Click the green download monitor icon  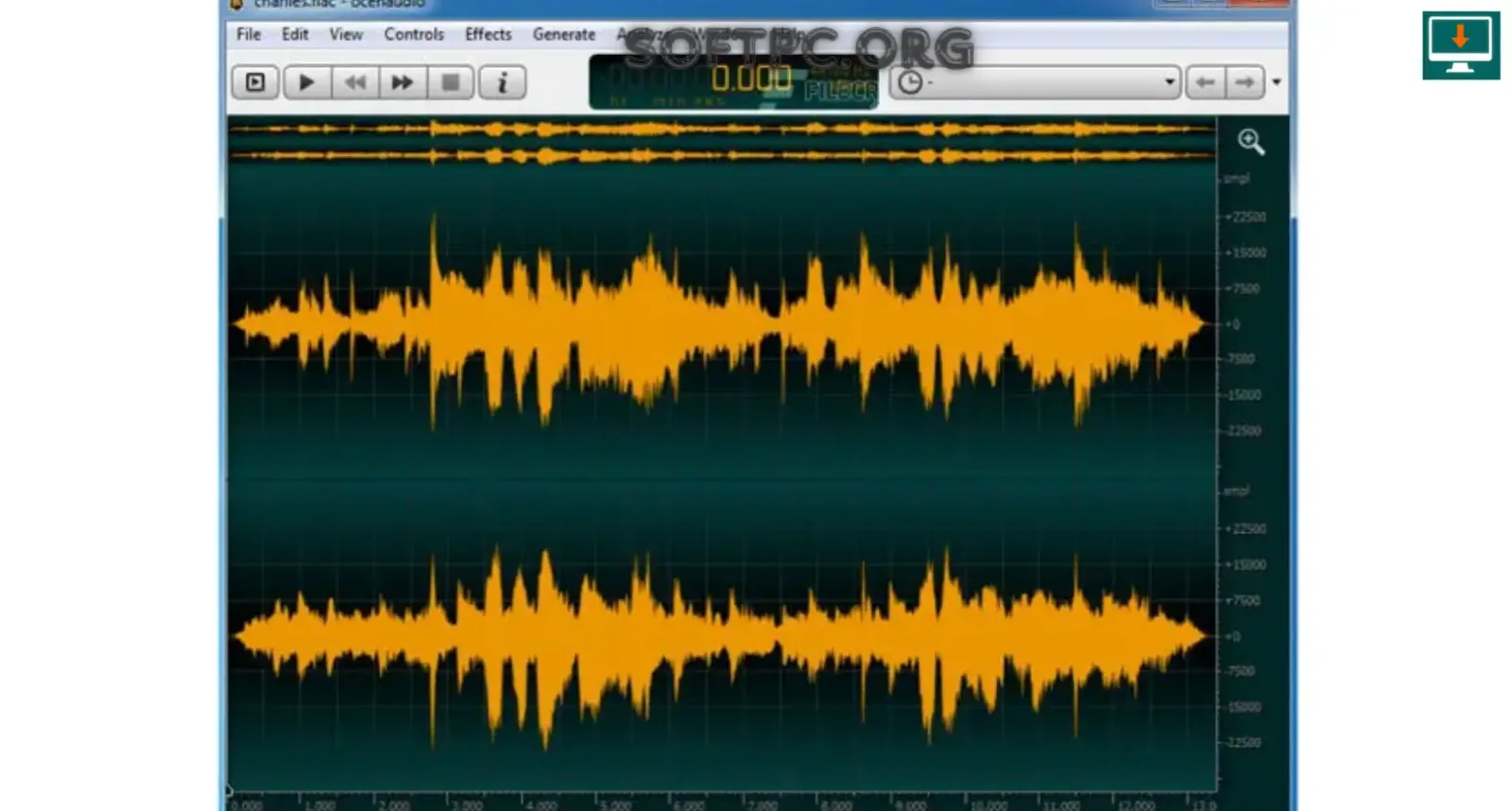(1461, 45)
